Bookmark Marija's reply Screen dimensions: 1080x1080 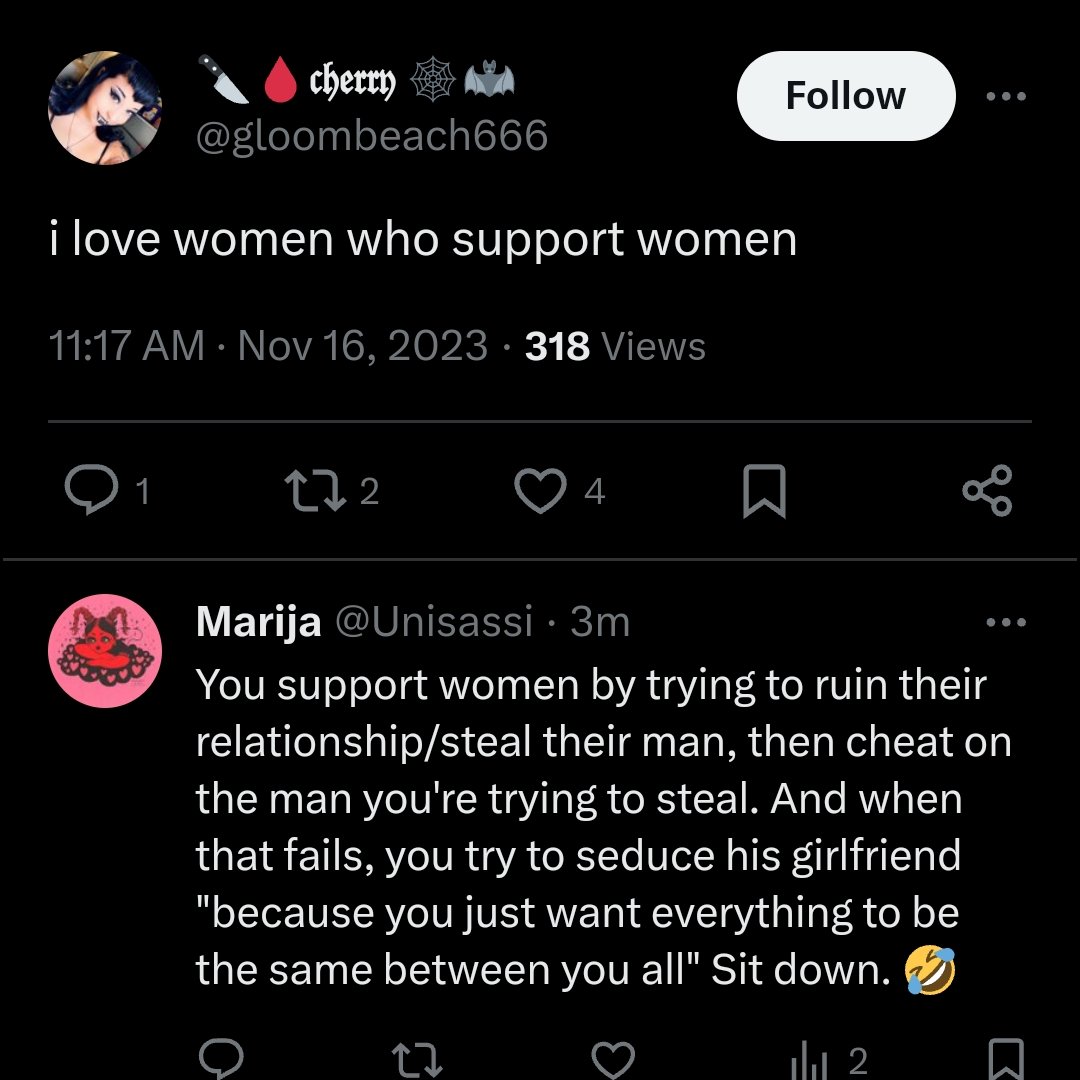click(1006, 1060)
